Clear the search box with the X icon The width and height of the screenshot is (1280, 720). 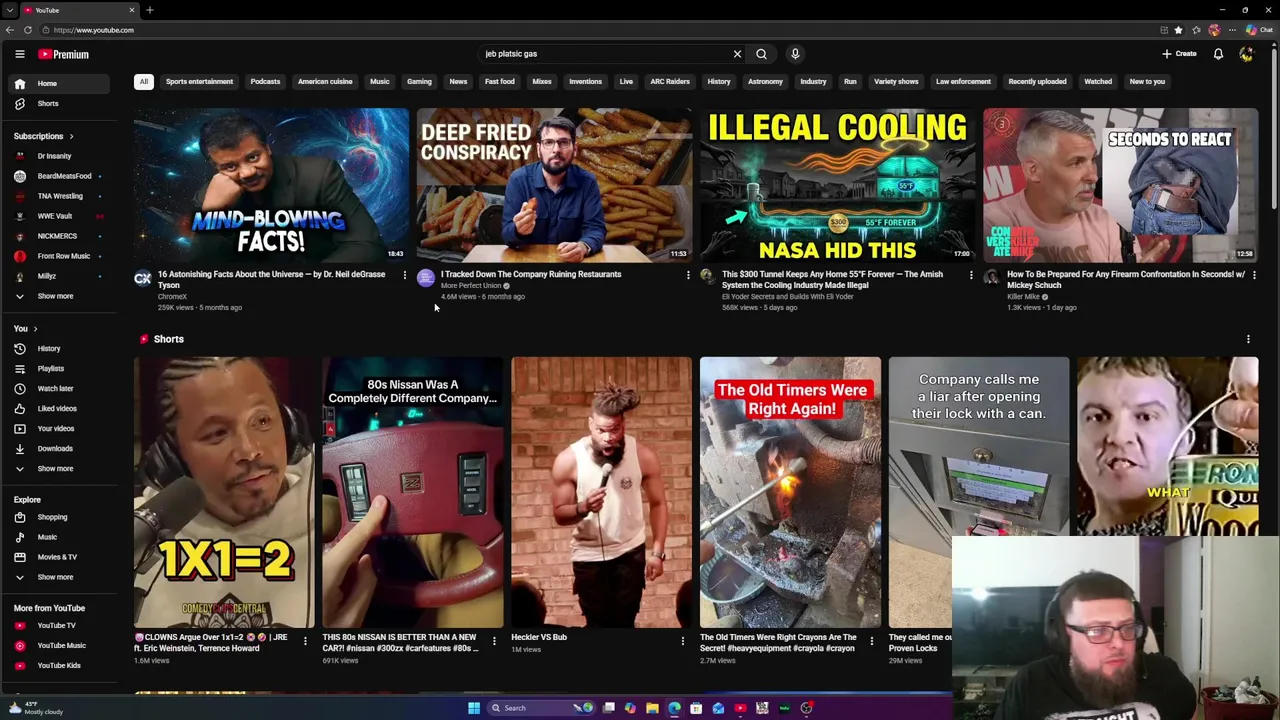tap(737, 54)
